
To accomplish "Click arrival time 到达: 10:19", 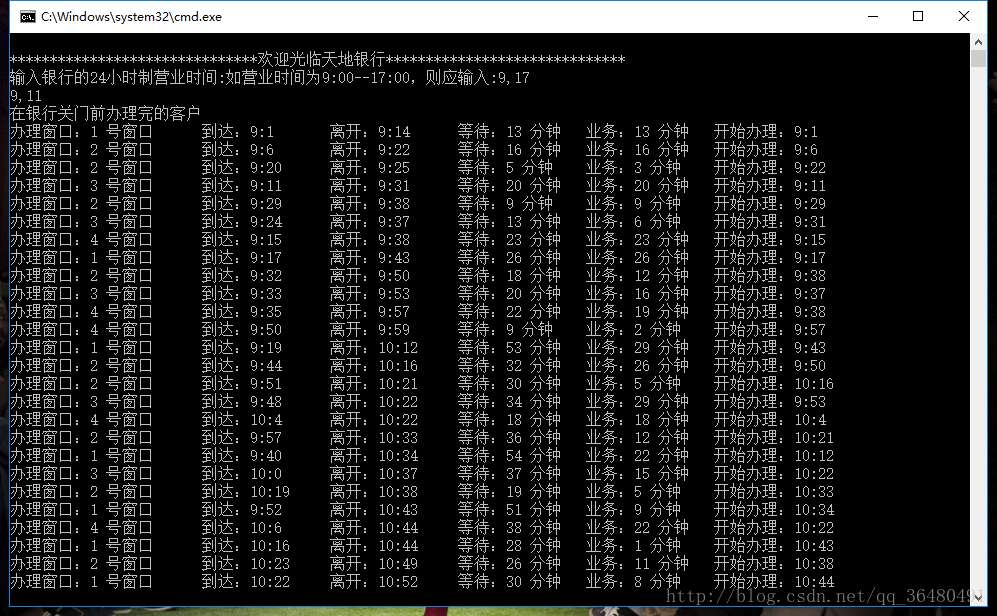I will (246, 492).
